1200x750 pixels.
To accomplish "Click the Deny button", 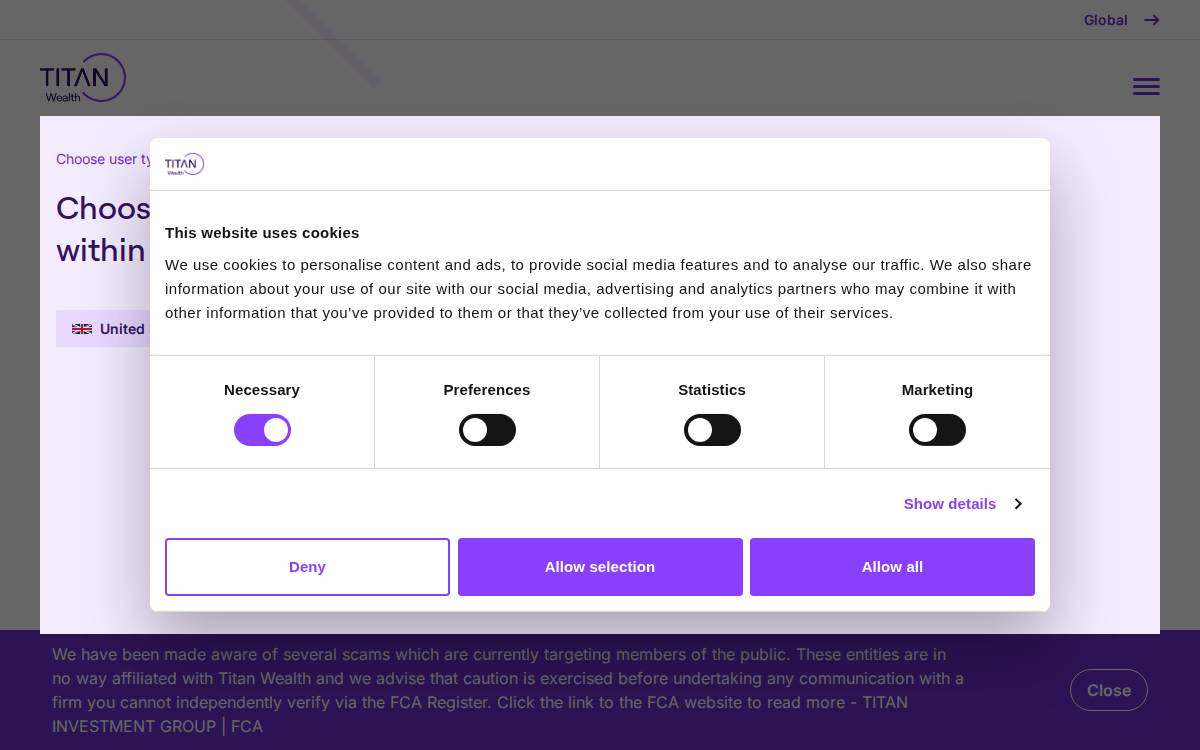I will (x=307, y=567).
